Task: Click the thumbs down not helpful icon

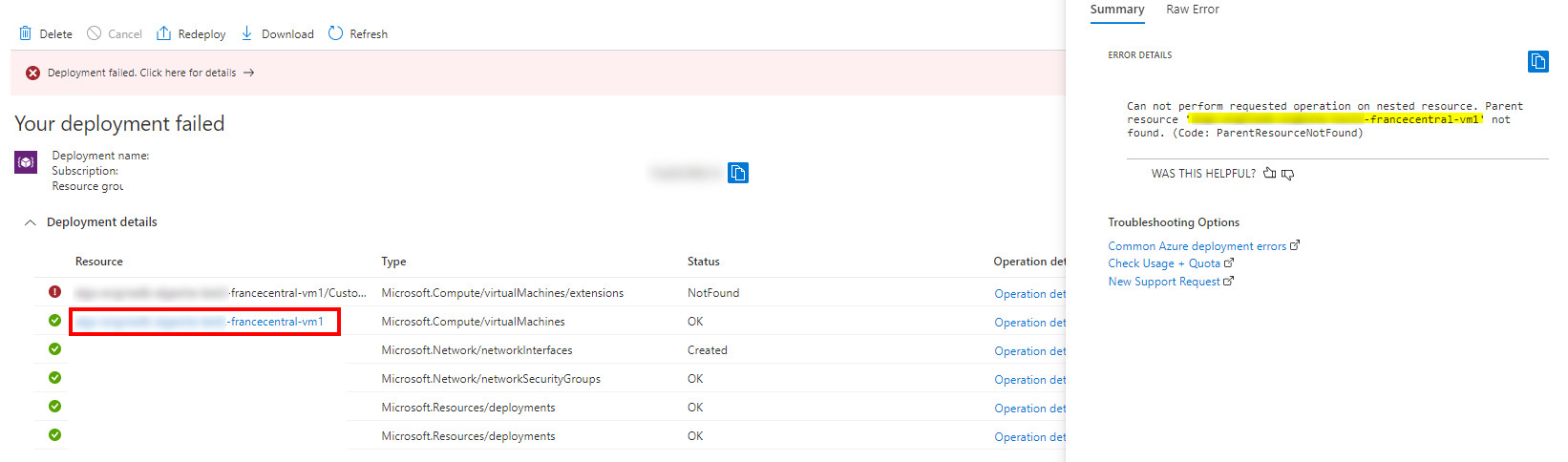Action: [1287, 174]
